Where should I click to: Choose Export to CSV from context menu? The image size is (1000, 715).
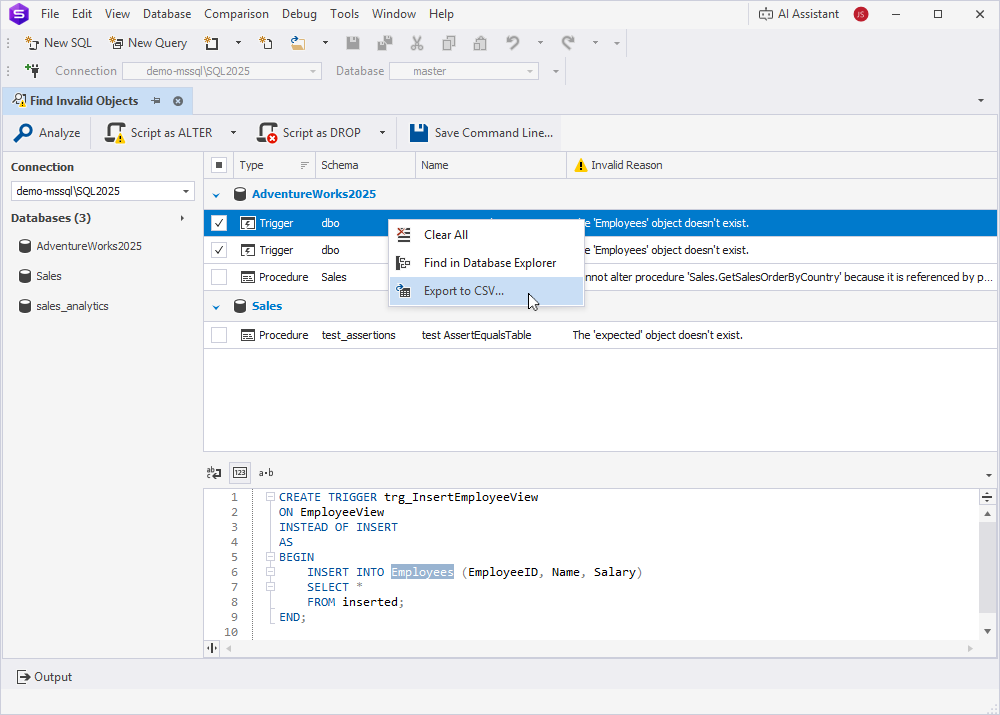tap(486, 291)
